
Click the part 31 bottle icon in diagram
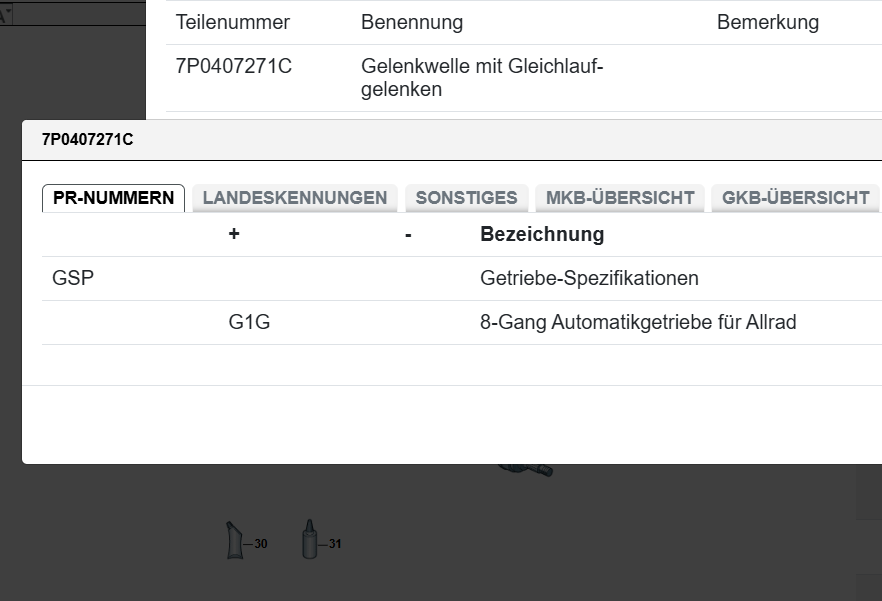(310, 539)
